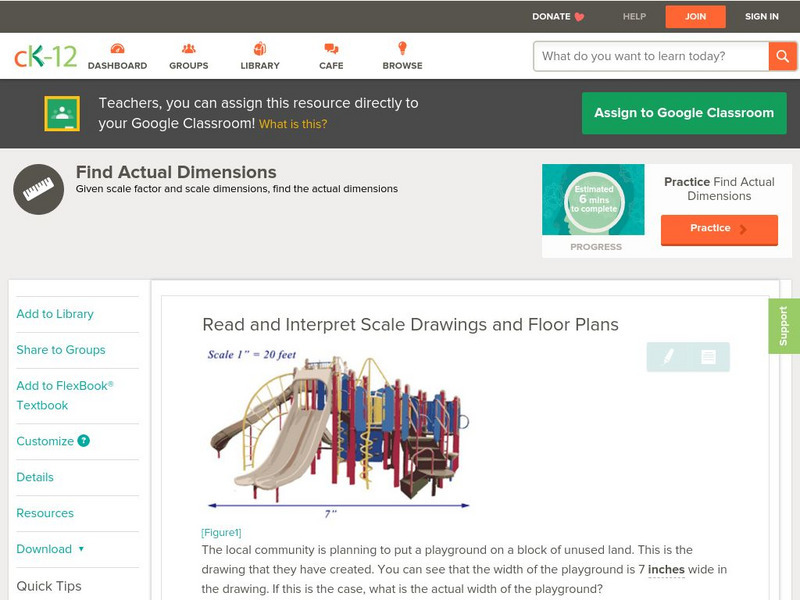The image size is (800, 600).
Task: Click the 'Quick Tips' sidebar heading
Action: (49, 586)
